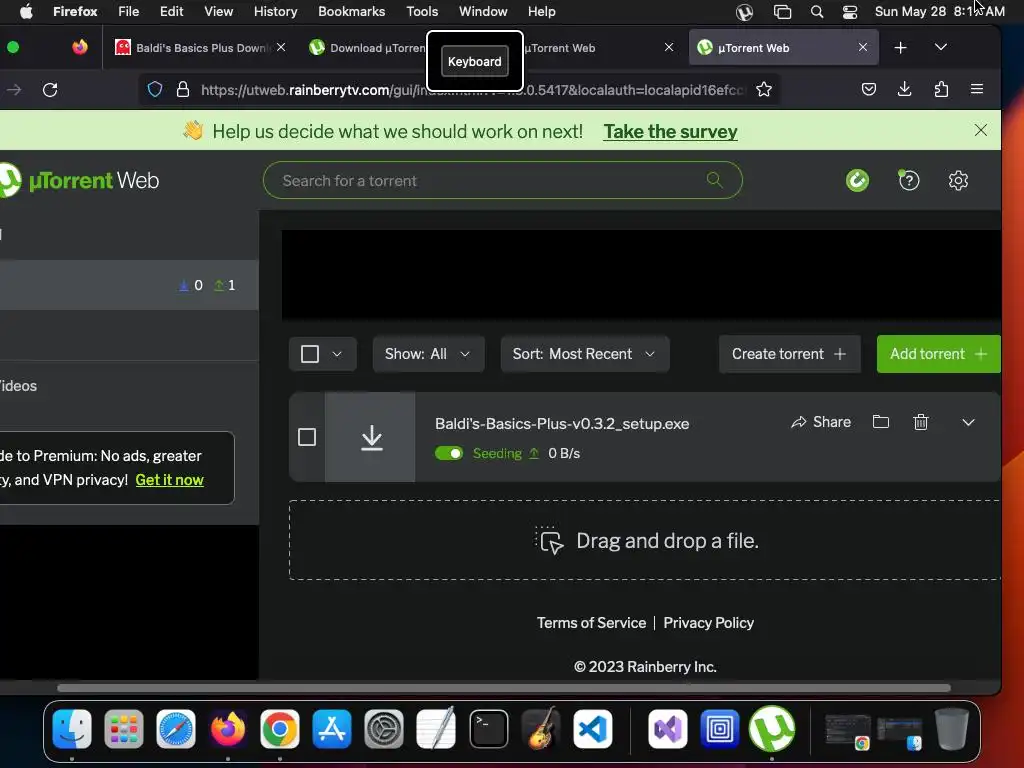
Task: Open the Sort: Most Recent dropdown
Action: point(584,354)
